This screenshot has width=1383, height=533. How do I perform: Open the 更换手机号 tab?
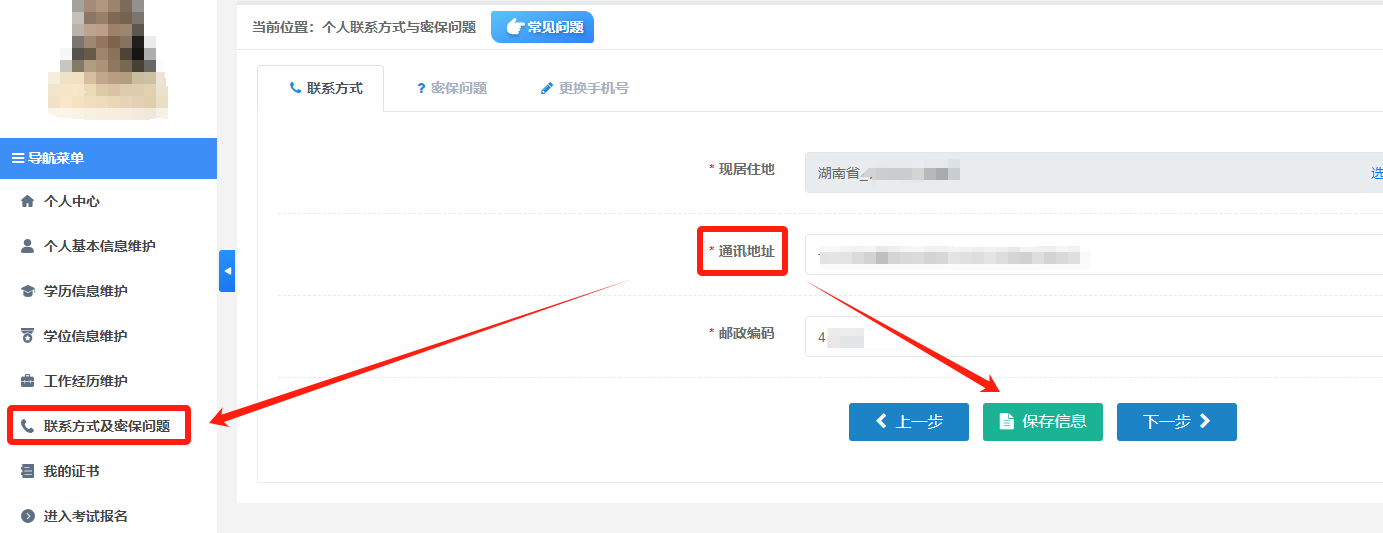click(584, 88)
